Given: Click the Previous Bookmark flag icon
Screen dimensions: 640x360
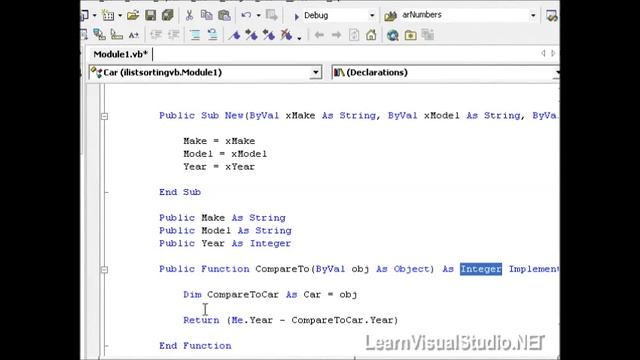Looking at the screenshot, I should click(x=269, y=35).
